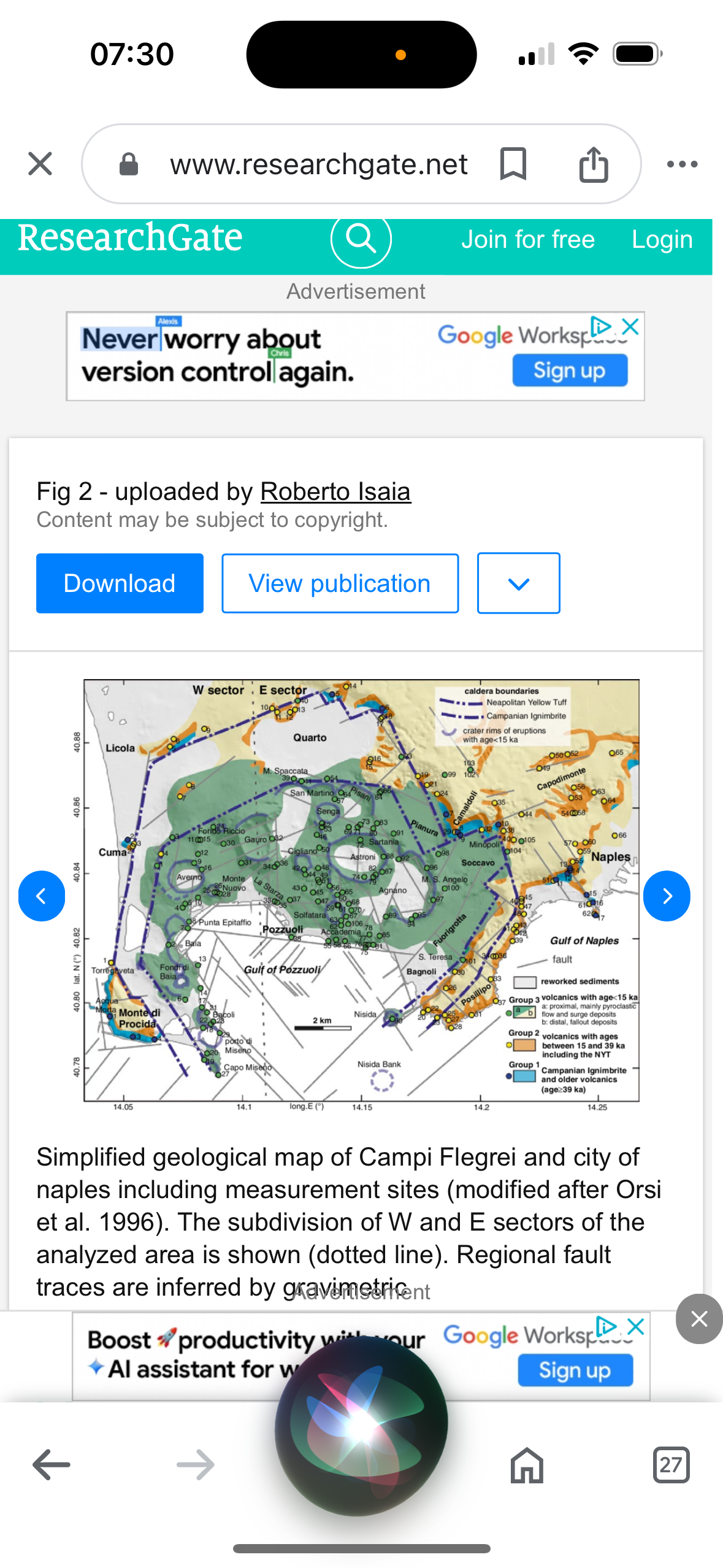723x1568 pixels.
Task: Navigate back with the left arrow
Action: (52, 1464)
